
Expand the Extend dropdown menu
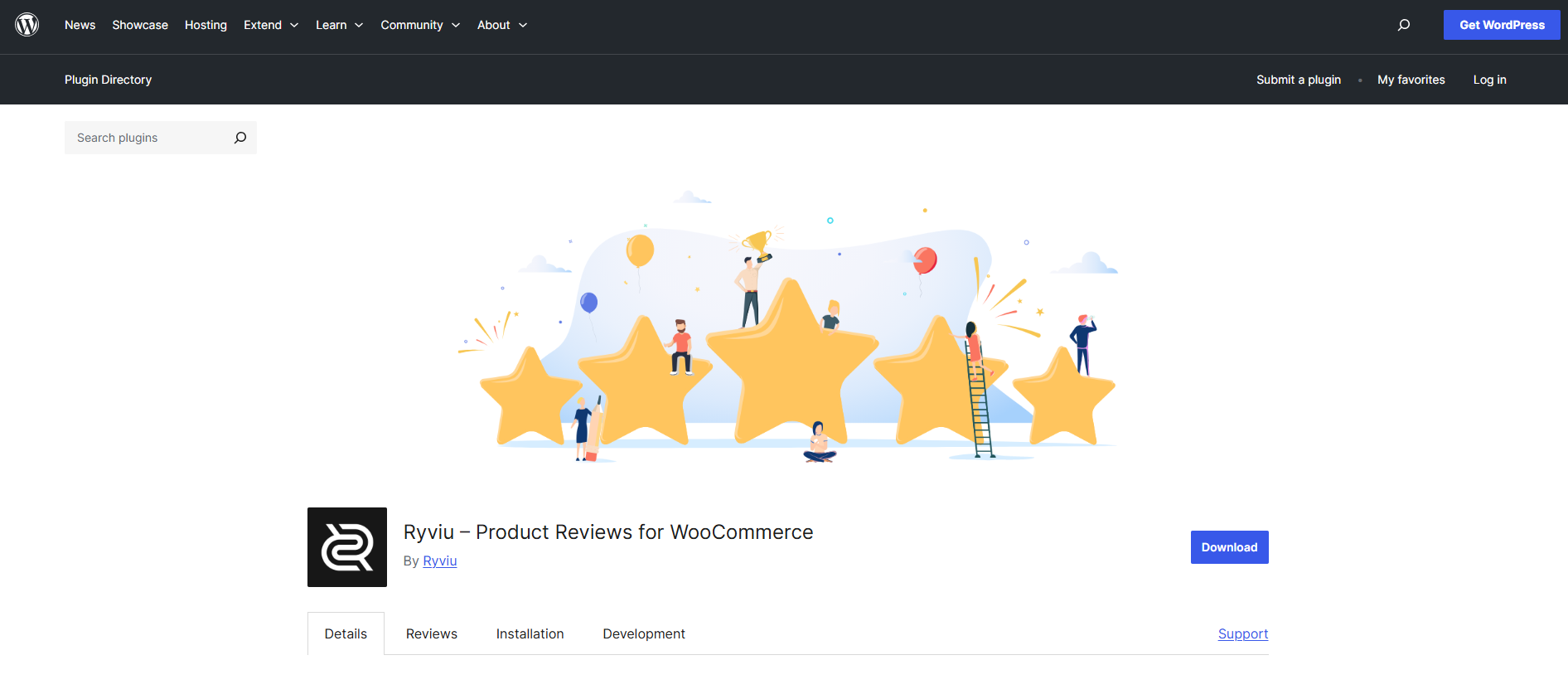tap(270, 25)
